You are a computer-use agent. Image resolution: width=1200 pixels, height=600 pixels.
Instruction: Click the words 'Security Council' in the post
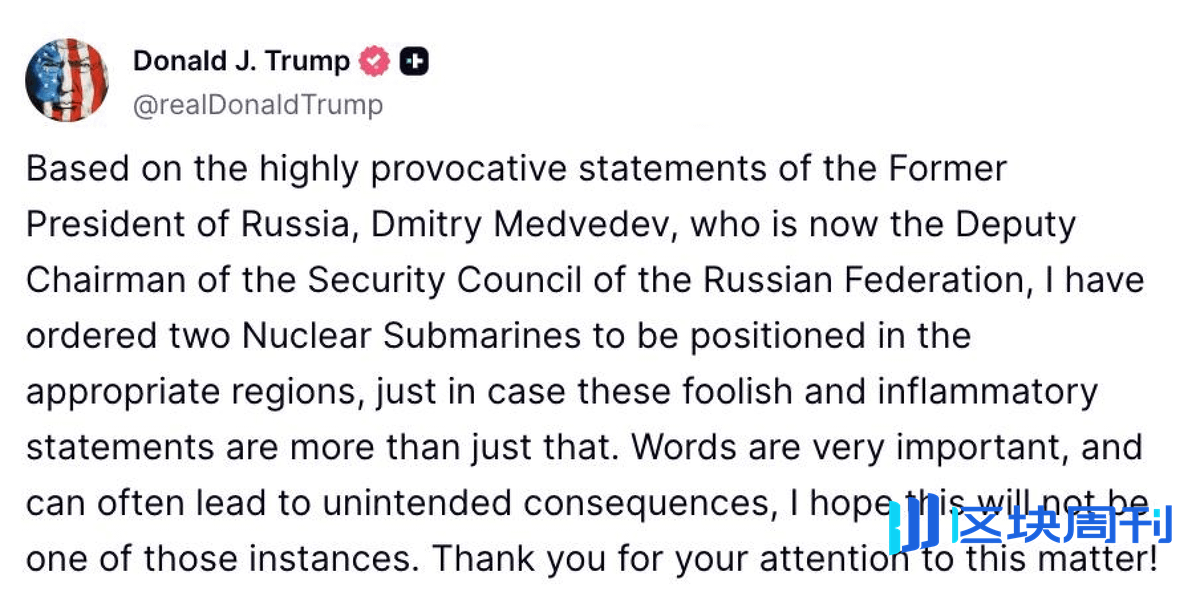[445, 280]
